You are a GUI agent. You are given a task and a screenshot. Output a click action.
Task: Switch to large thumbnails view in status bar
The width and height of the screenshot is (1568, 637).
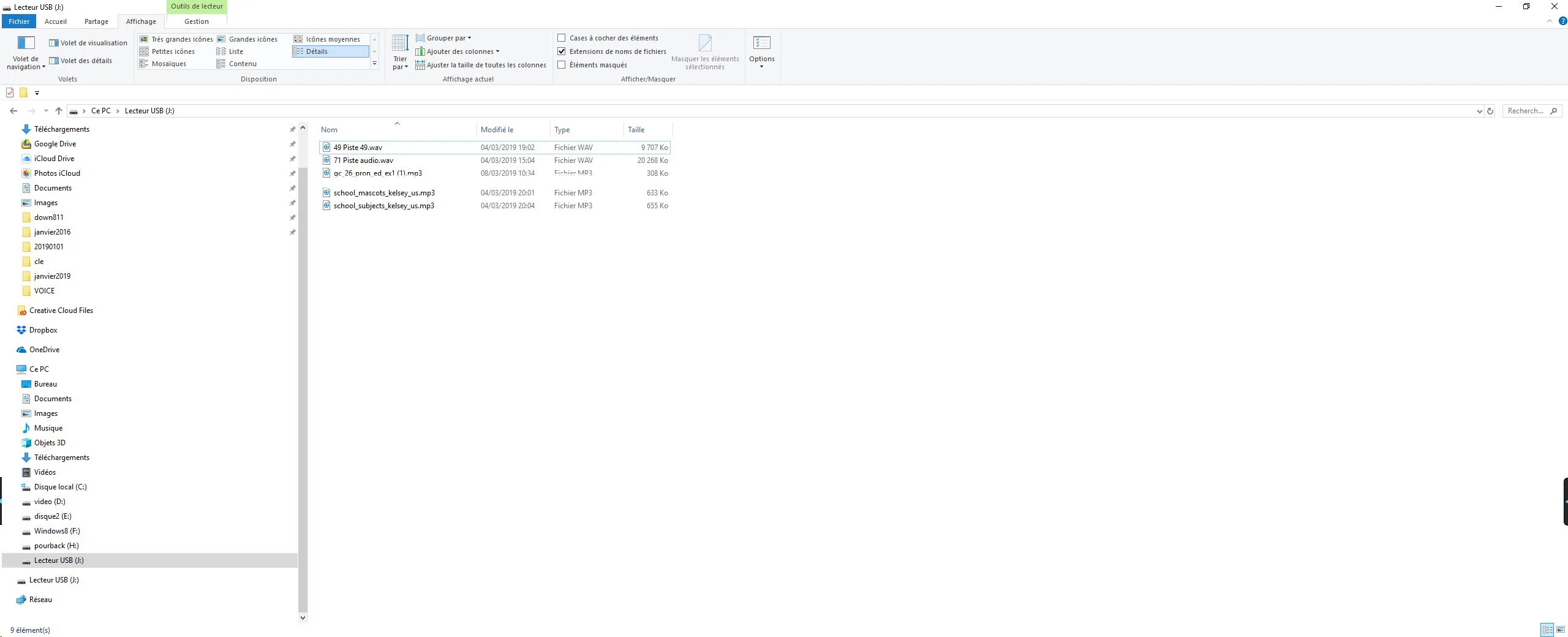(1560, 630)
